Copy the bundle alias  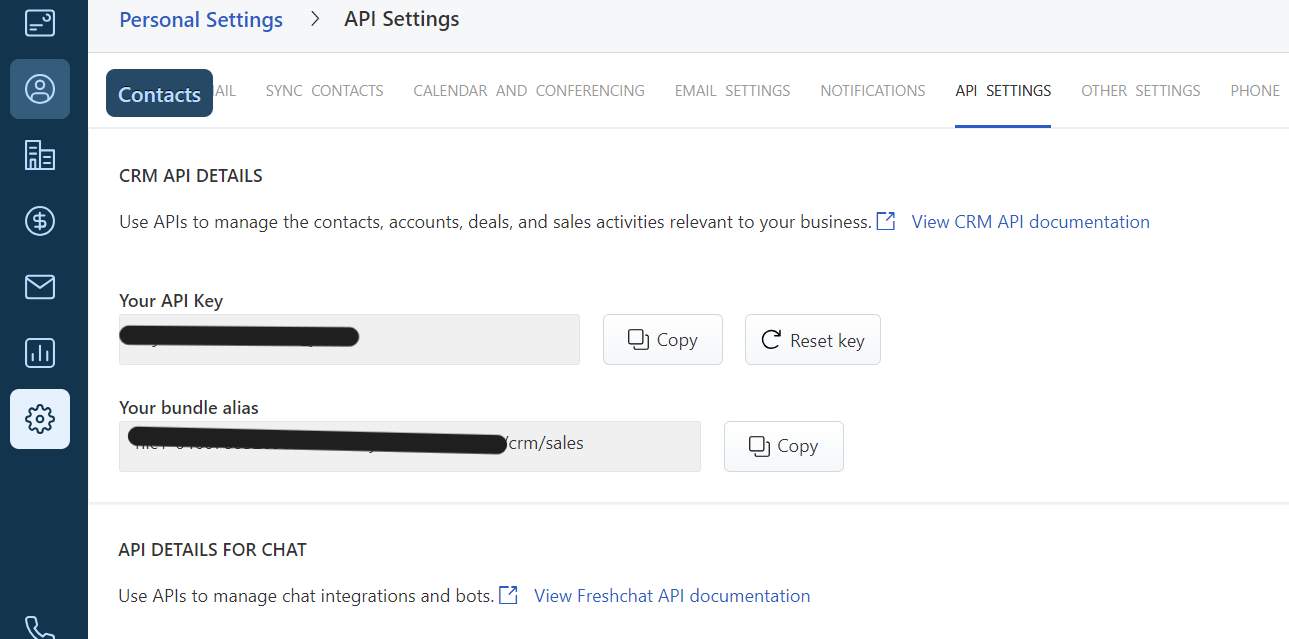783,446
